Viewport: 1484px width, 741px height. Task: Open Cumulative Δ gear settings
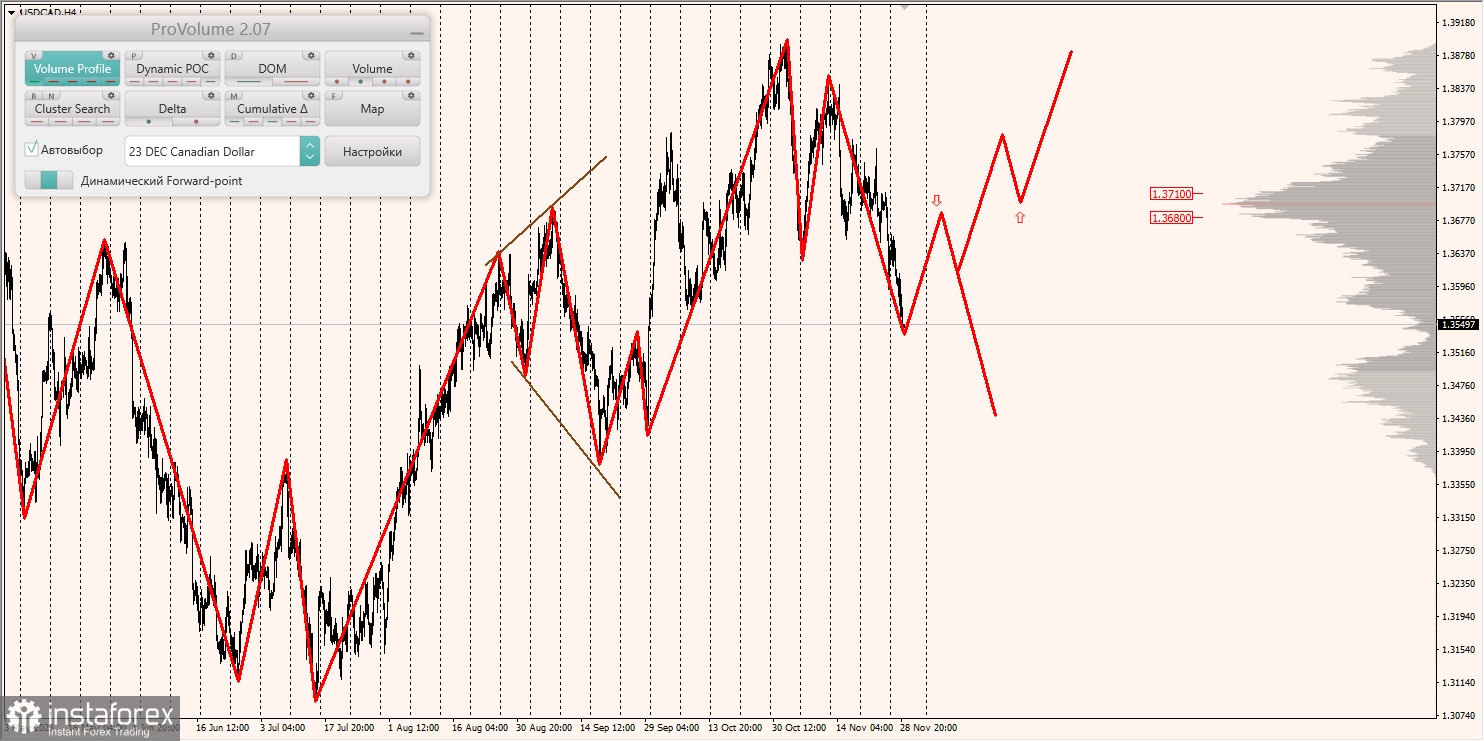click(x=311, y=96)
